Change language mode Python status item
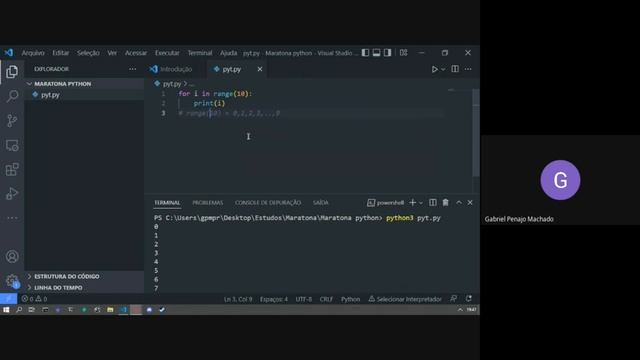 (x=351, y=299)
